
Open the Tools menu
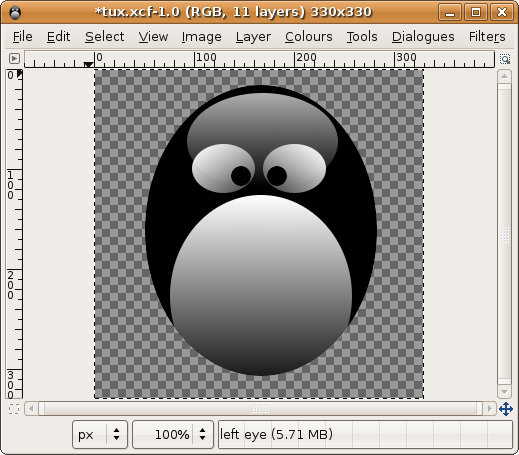click(362, 37)
